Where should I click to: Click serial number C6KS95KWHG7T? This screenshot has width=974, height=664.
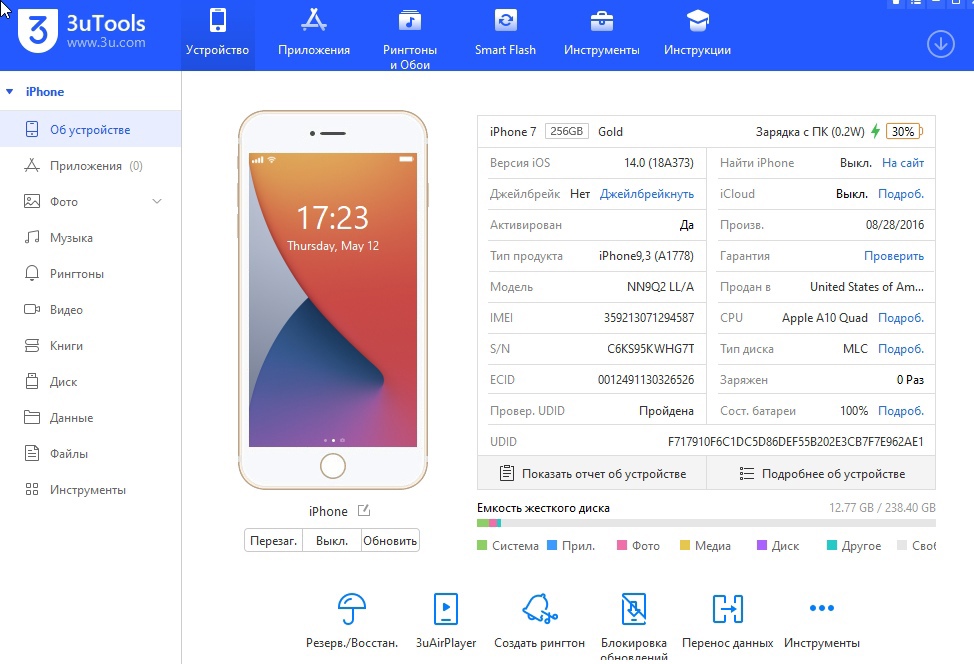(x=650, y=348)
